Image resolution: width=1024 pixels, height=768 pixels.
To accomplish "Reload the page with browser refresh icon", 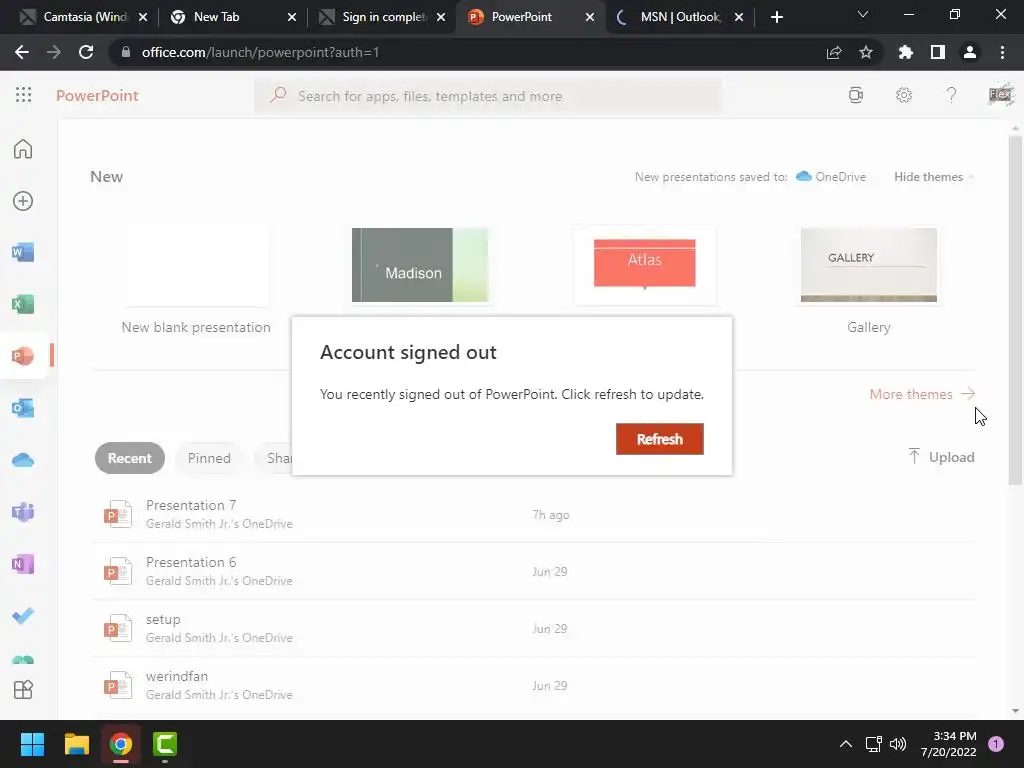I will pos(86,52).
